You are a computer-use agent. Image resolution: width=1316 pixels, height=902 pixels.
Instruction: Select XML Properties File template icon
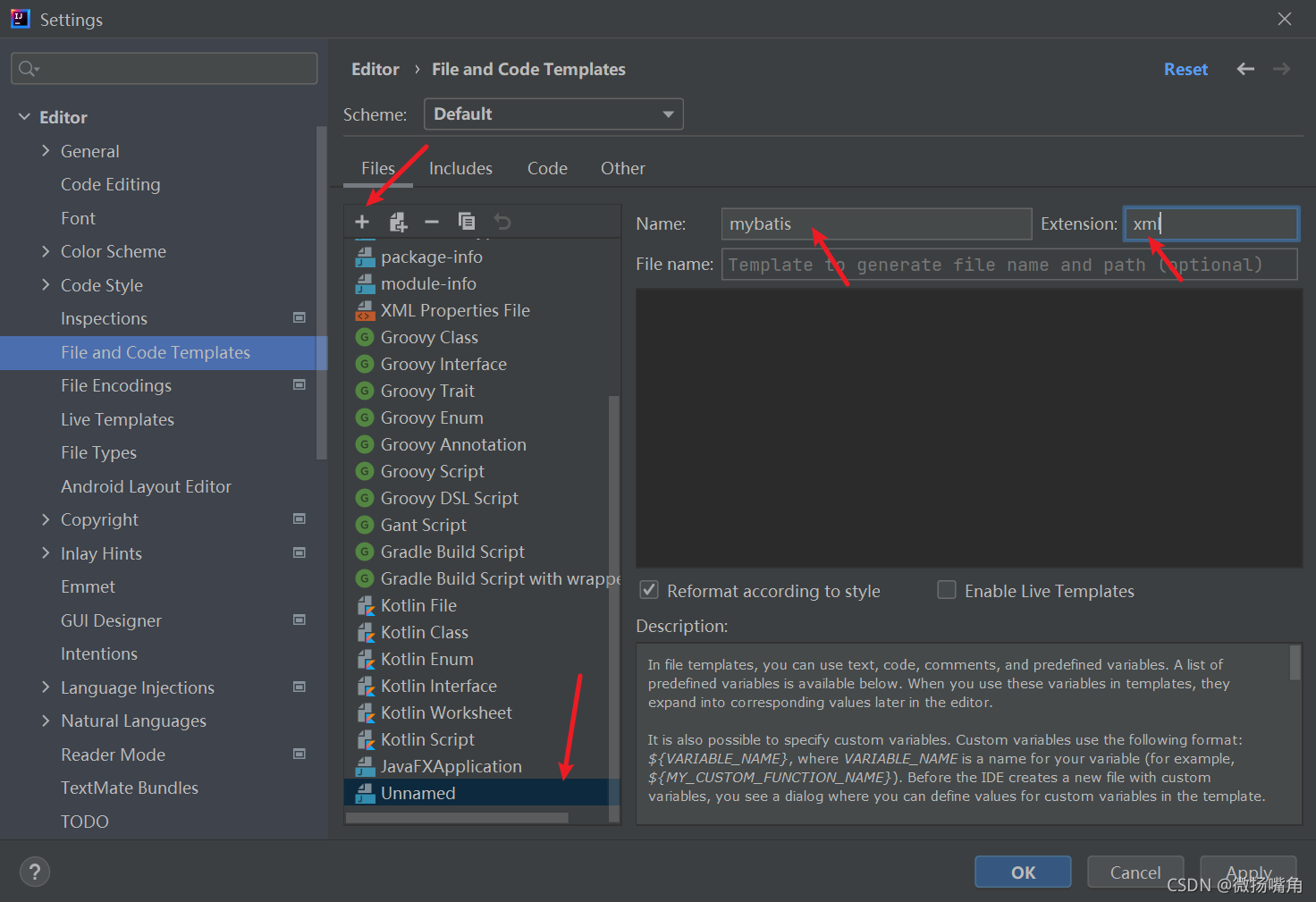pyautogui.click(x=365, y=310)
